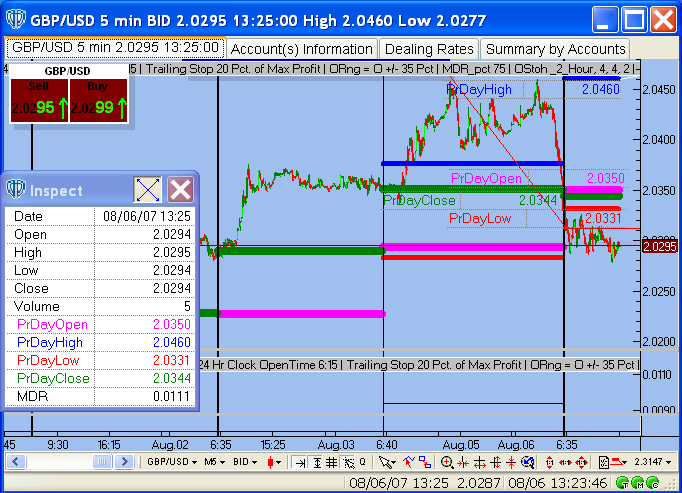
Task: Select the arrow cursor tool
Action: point(386,462)
